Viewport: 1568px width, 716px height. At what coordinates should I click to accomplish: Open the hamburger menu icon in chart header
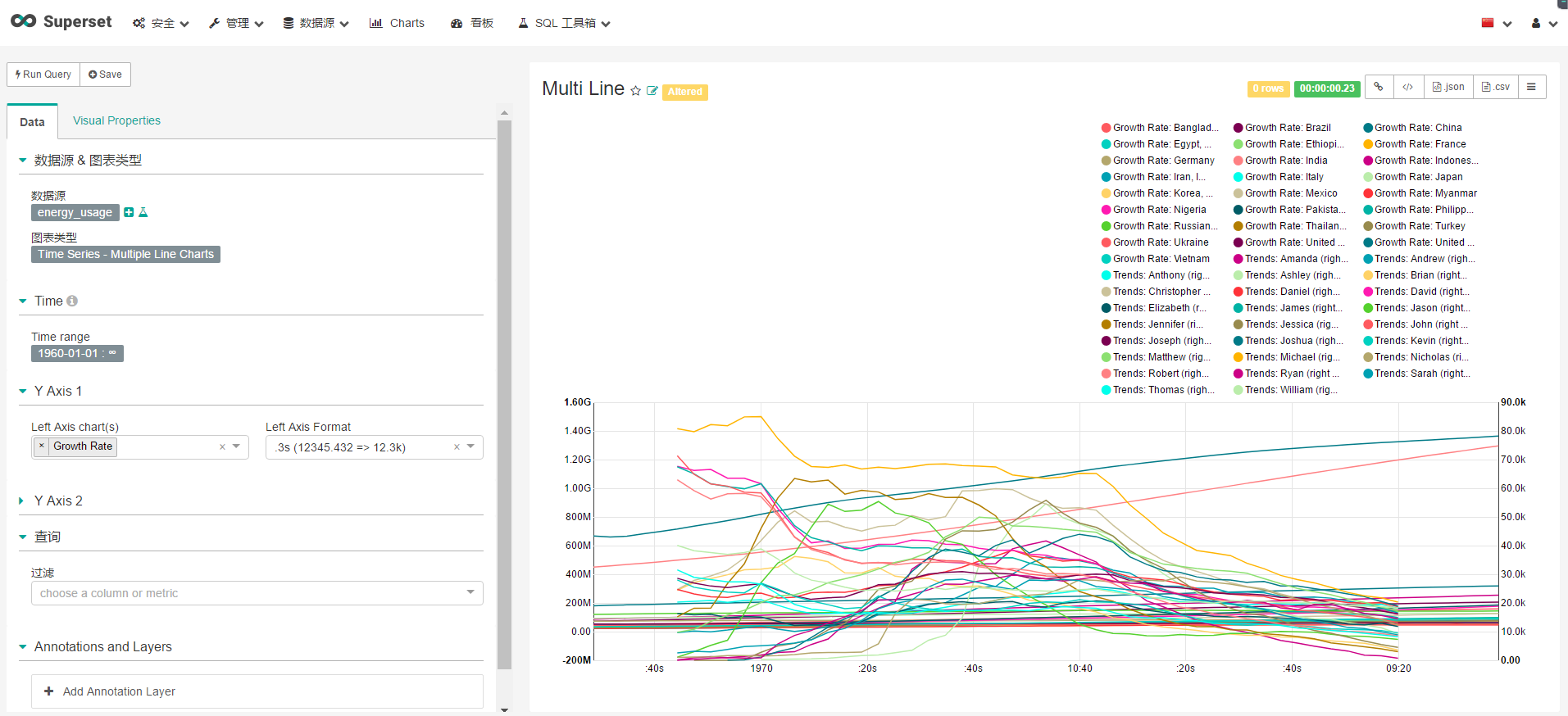pyautogui.click(x=1531, y=87)
